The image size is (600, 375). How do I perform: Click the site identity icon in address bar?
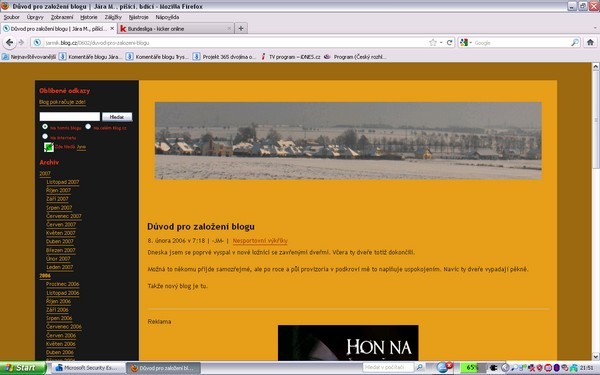pos(37,42)
